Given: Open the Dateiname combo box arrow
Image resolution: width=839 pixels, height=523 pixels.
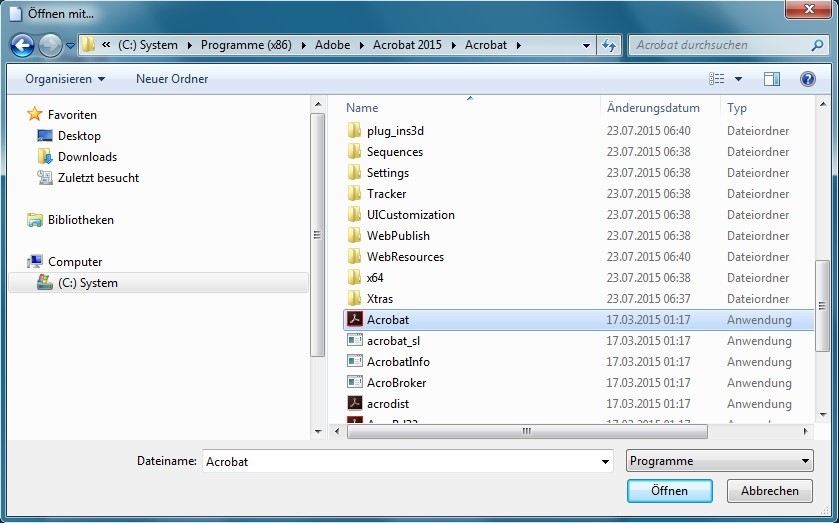Looking at the screenshot, I should coord(605,462).
